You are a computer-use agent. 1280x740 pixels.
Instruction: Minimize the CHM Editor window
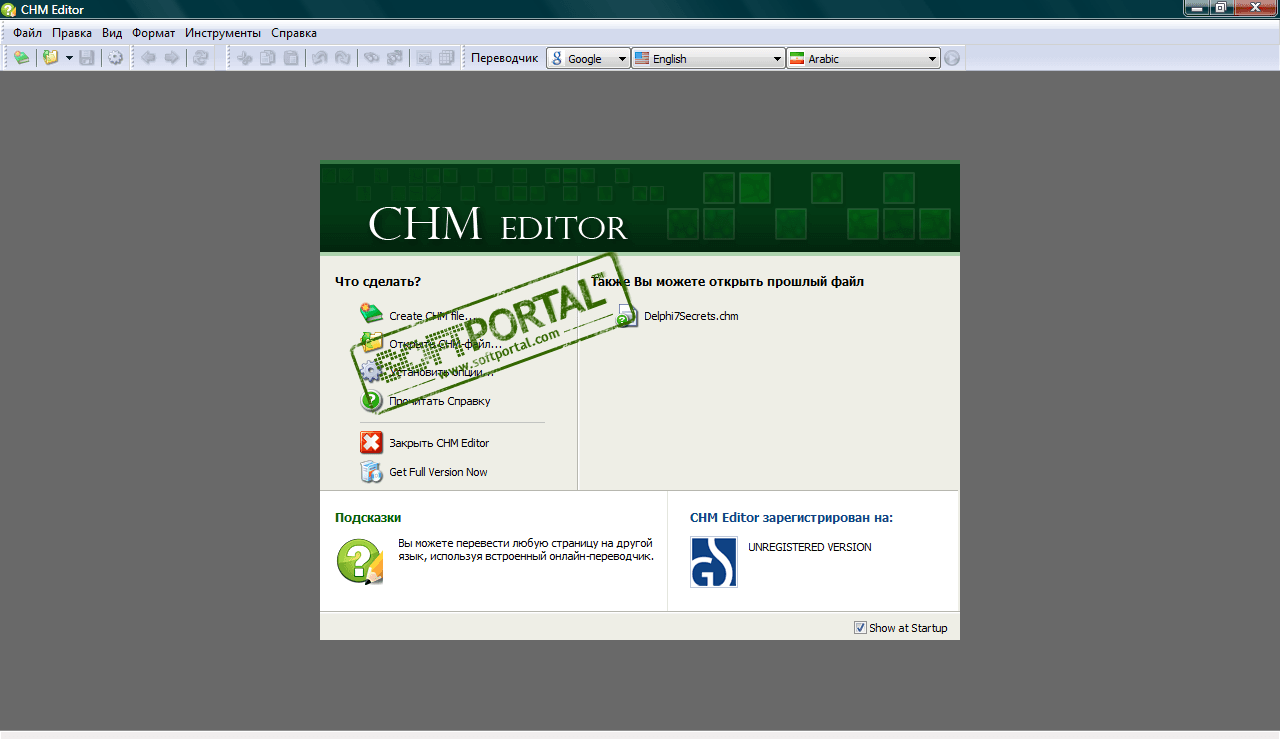[x=1197, y=7]
